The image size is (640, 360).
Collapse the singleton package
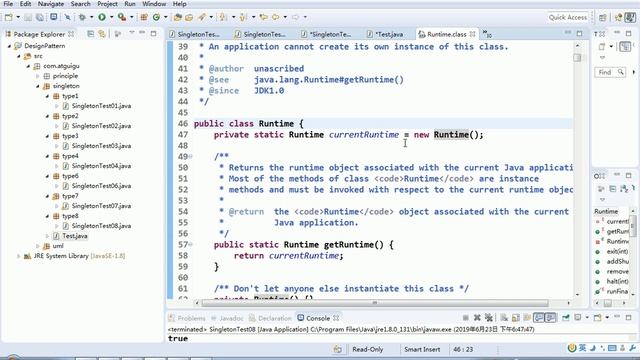[38, 86]
